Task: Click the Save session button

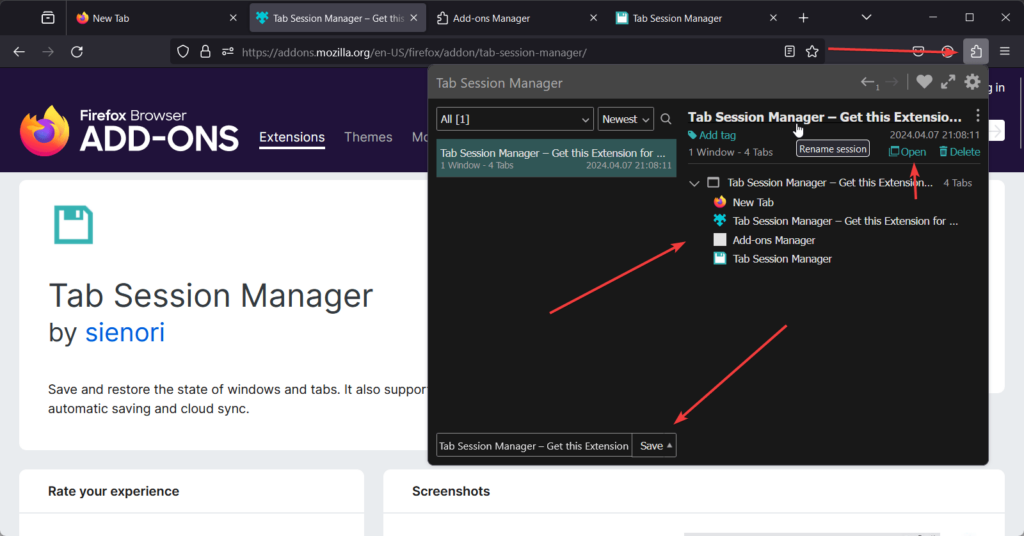Action: (x=650, y=445)
